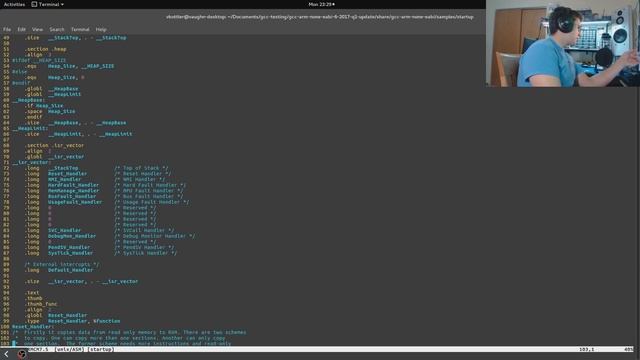Click the 103,1 cursor position indicator
640x360 pixels.
pyautogui.click(x=587, y=349)
